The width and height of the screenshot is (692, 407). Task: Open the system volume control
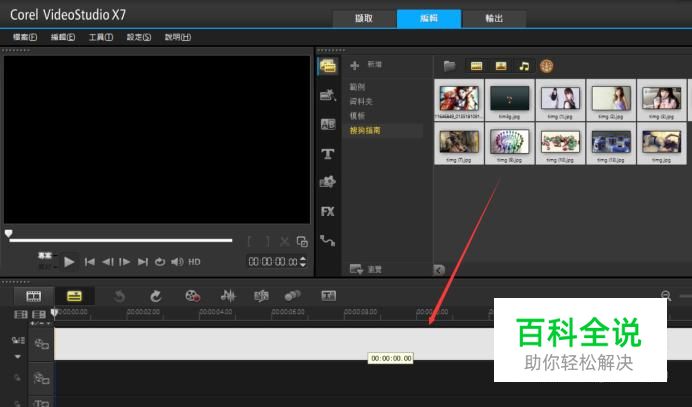click(x=177, y=262)
